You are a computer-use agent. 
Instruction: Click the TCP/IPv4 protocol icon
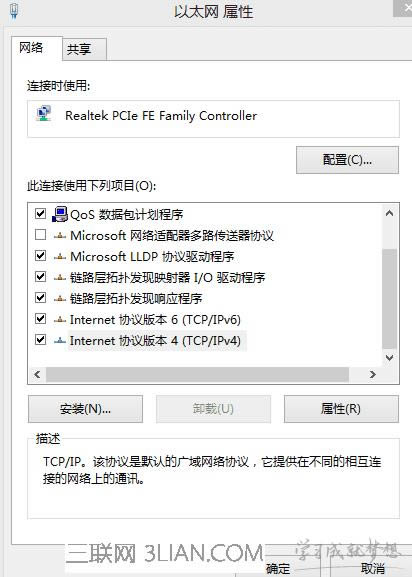coord(60,341)
